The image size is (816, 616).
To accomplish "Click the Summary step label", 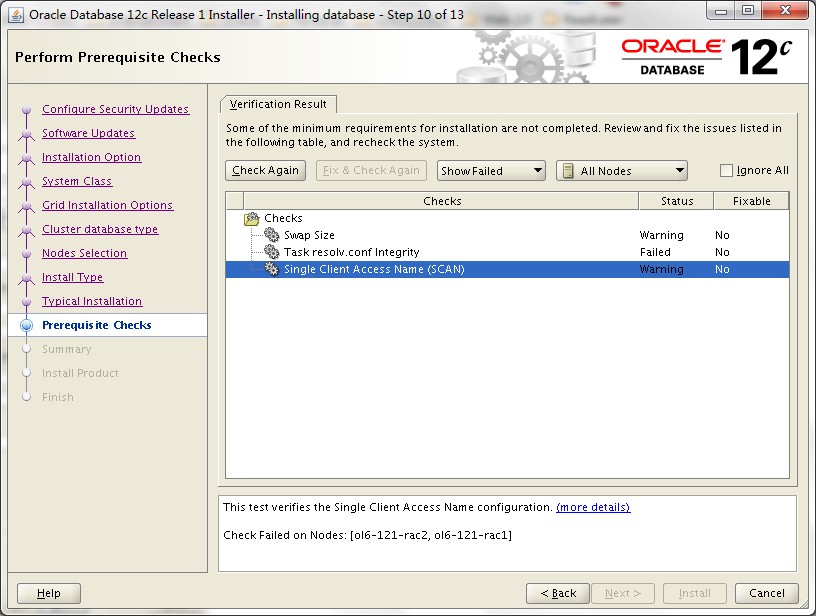I will 67,349.
